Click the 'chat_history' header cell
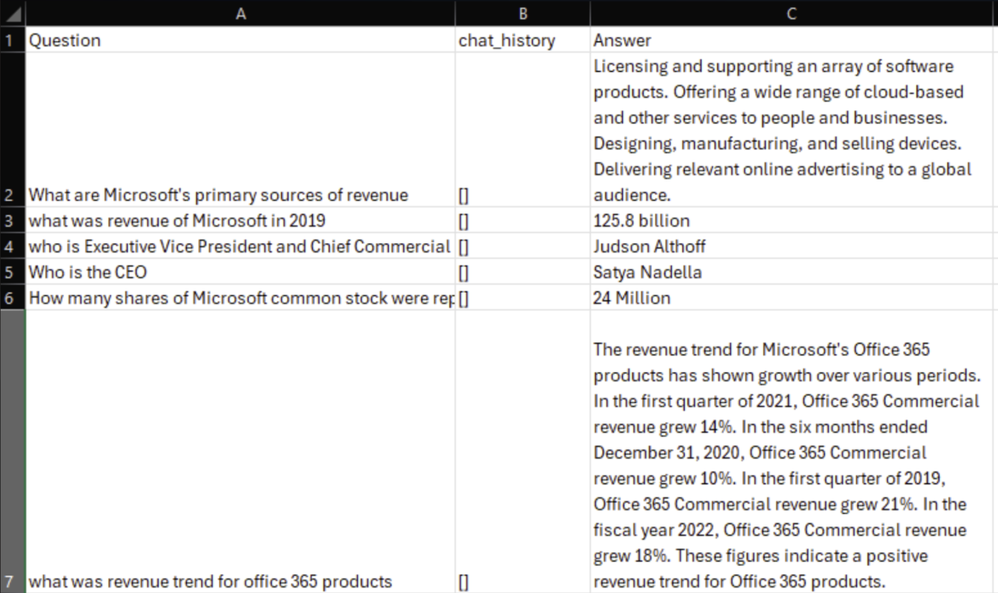Viewport: 998px width, 593px height. coord(523,40)
